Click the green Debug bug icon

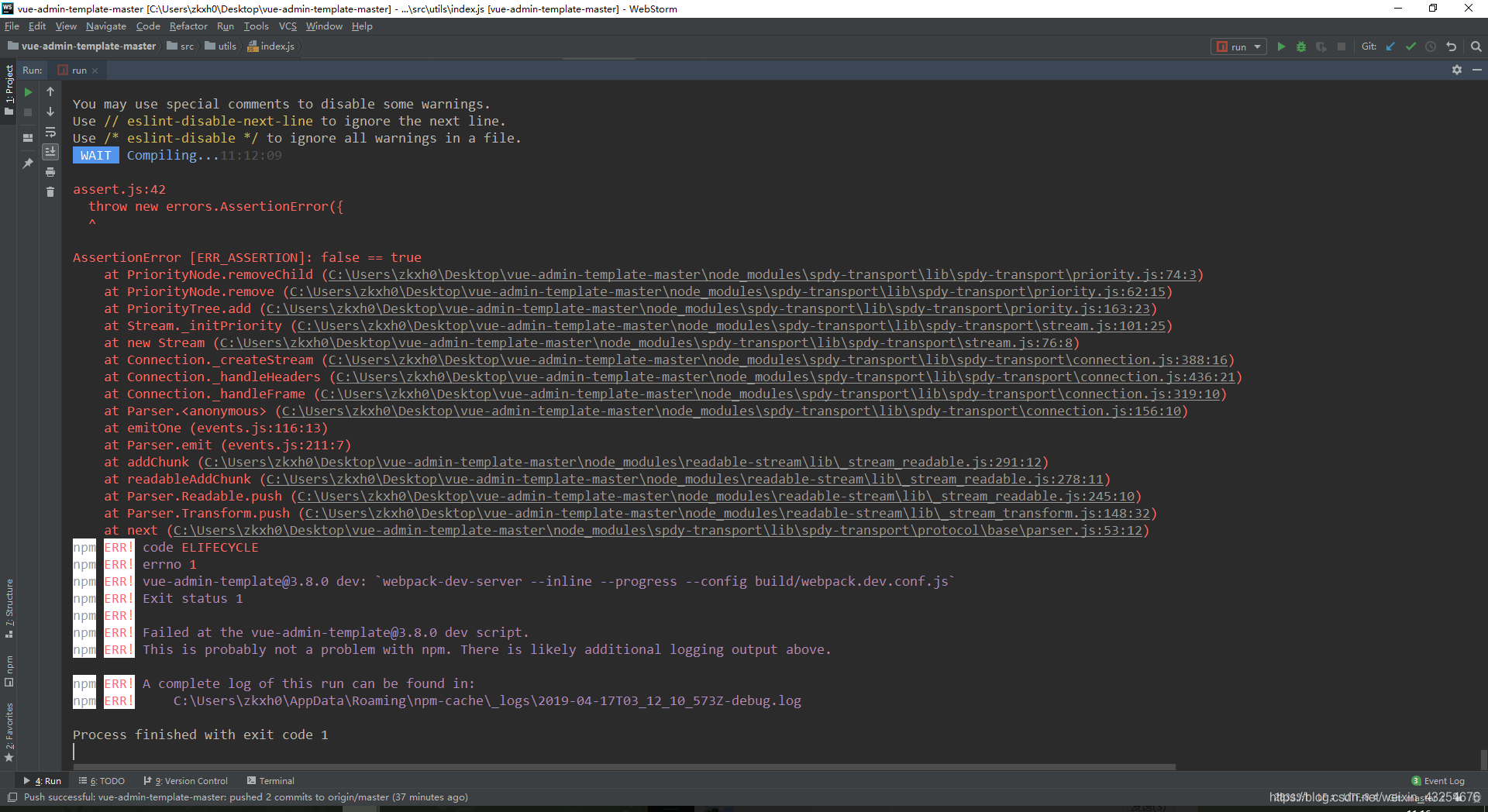(x=1301, y=47)
